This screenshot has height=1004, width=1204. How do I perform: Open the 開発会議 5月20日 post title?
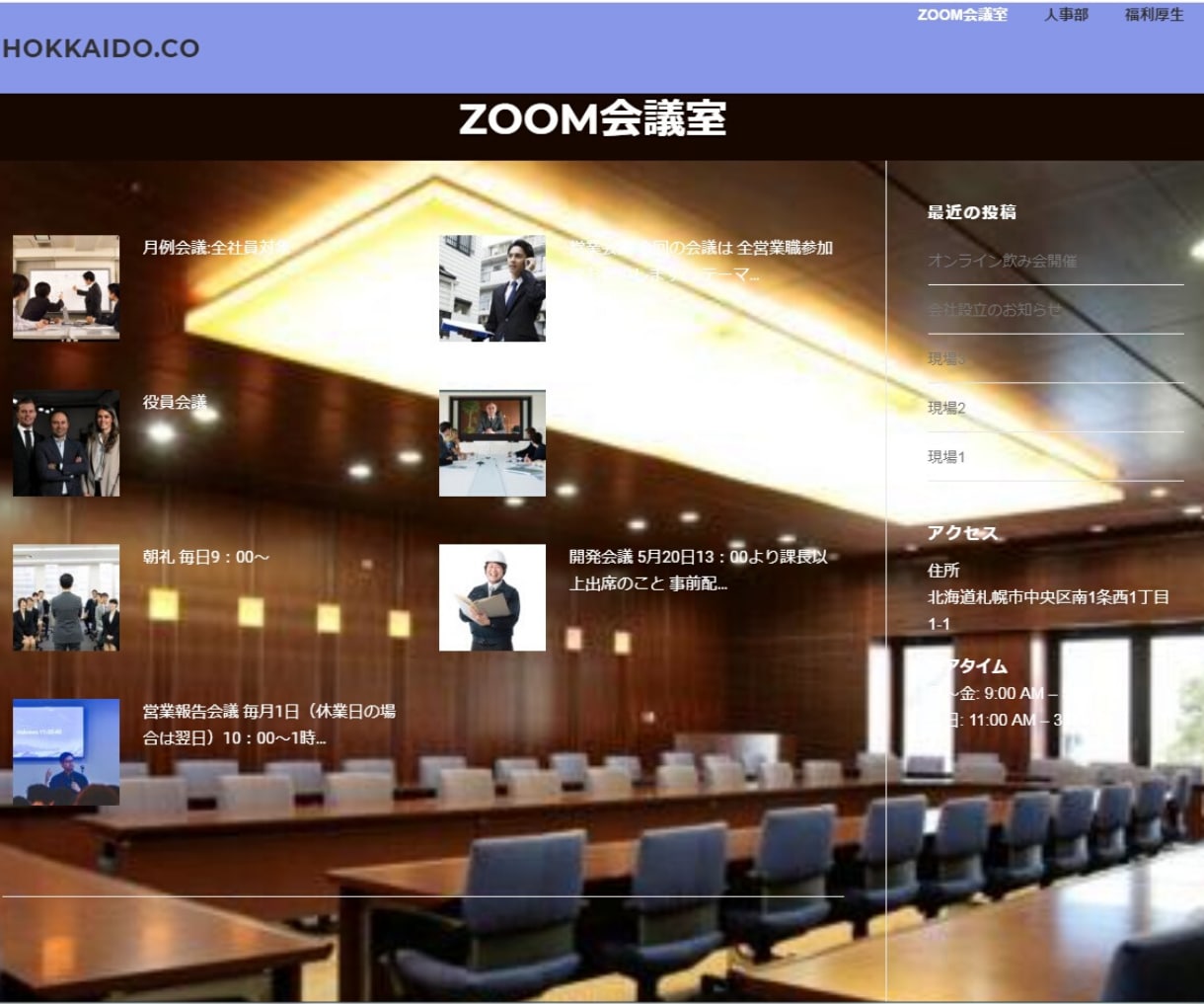(698, 570)
